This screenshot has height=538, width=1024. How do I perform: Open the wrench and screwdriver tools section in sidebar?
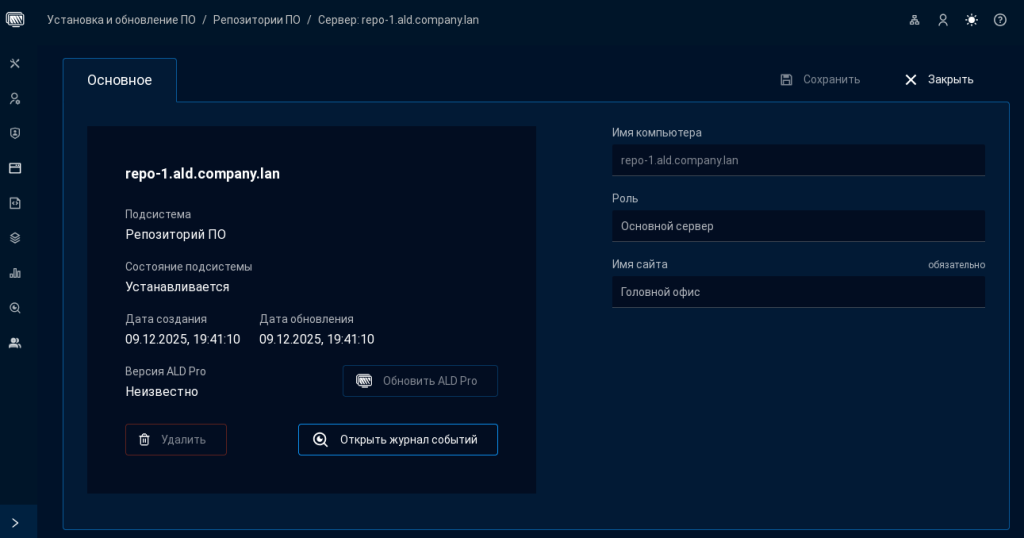tap(15, 64)
